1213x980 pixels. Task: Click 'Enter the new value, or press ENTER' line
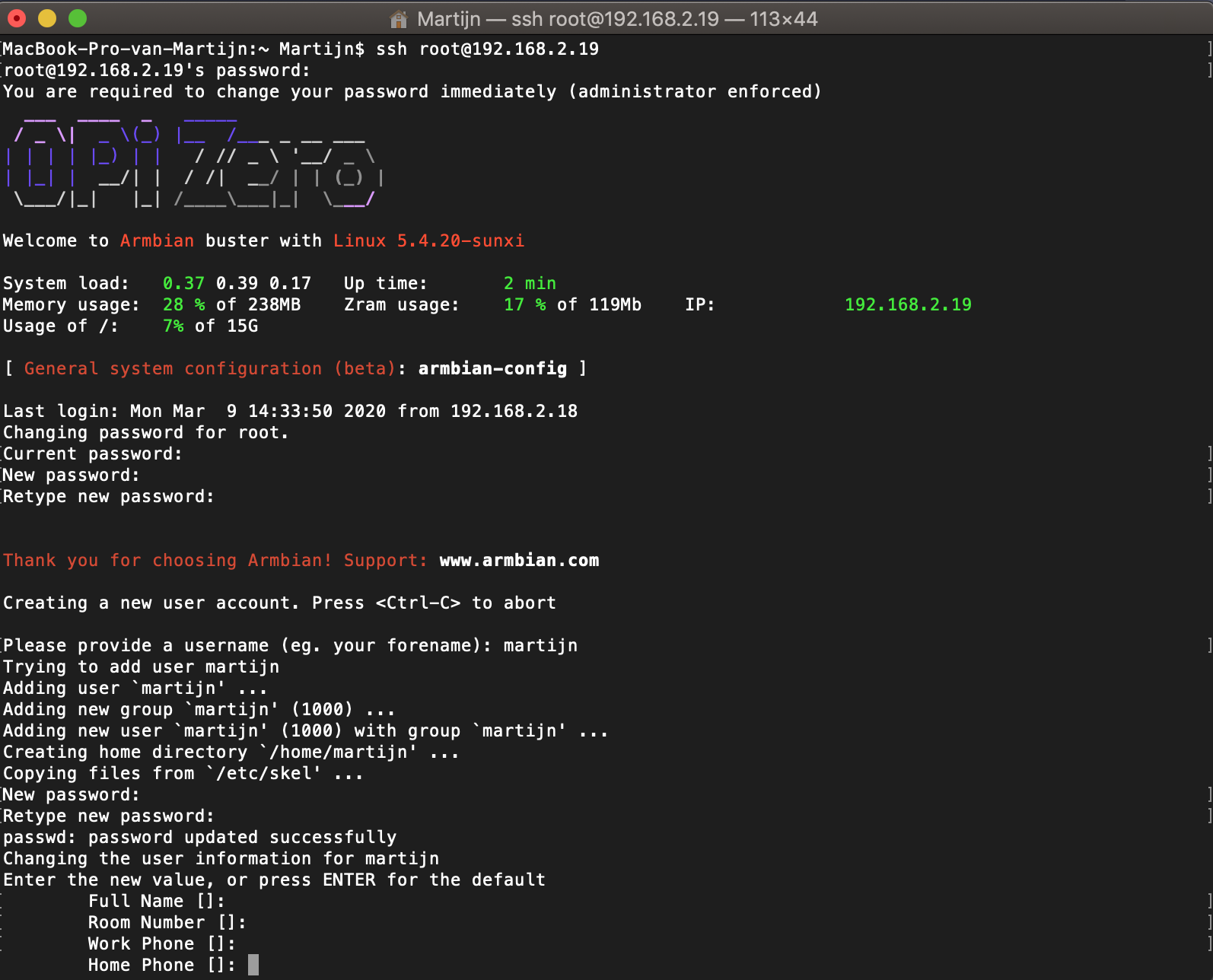point(274,880)
